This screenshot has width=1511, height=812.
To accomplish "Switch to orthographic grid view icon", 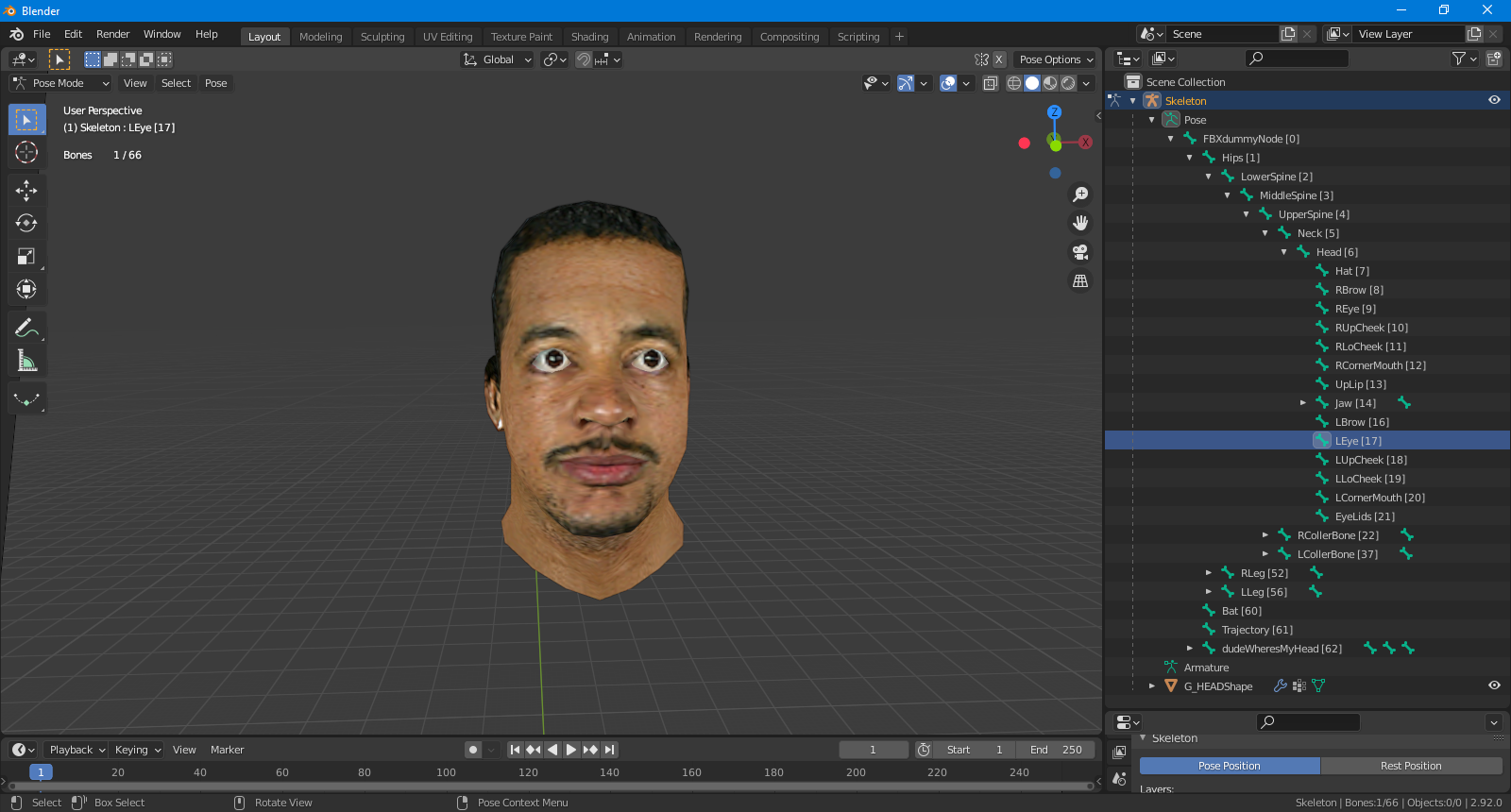I will tap(1080, 281).
